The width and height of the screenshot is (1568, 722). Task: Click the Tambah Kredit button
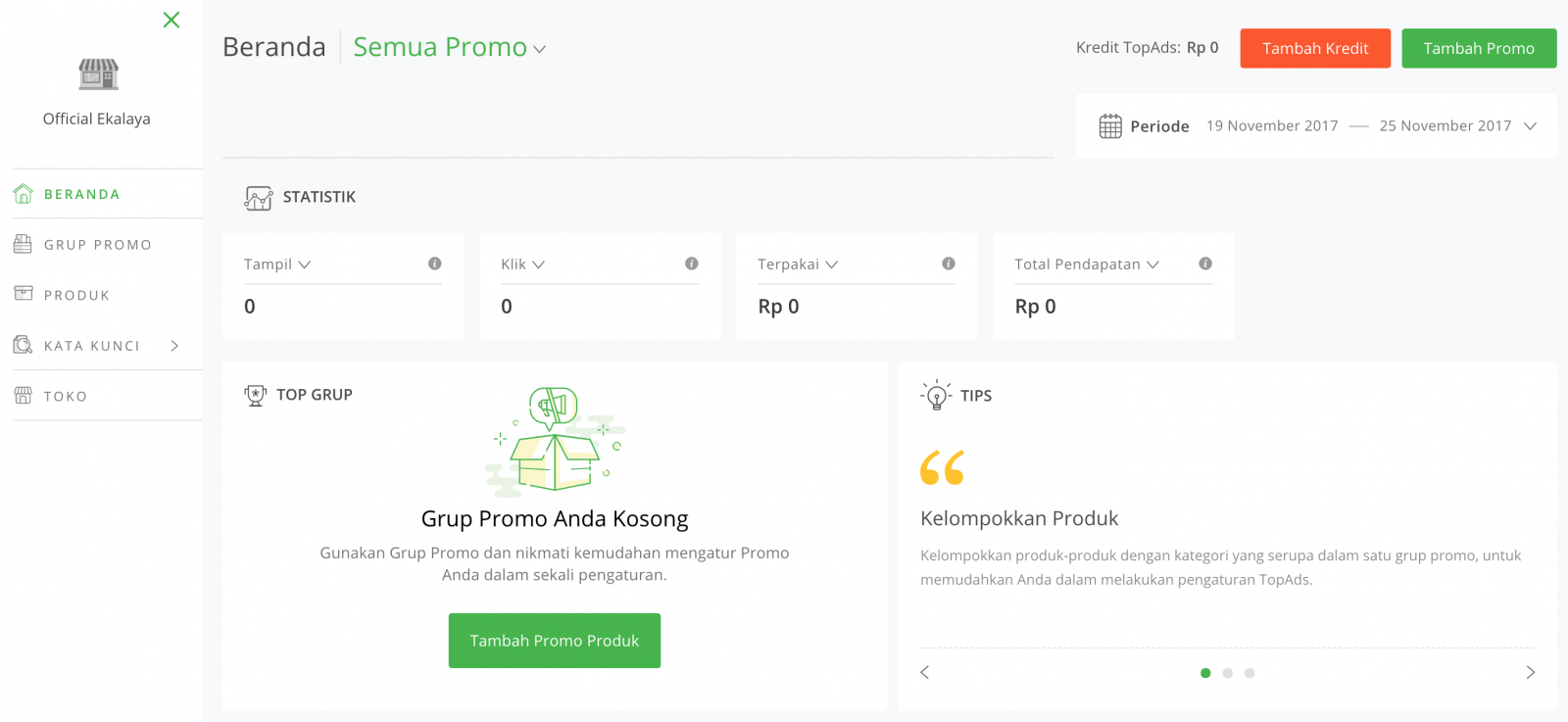point(1315,48)
